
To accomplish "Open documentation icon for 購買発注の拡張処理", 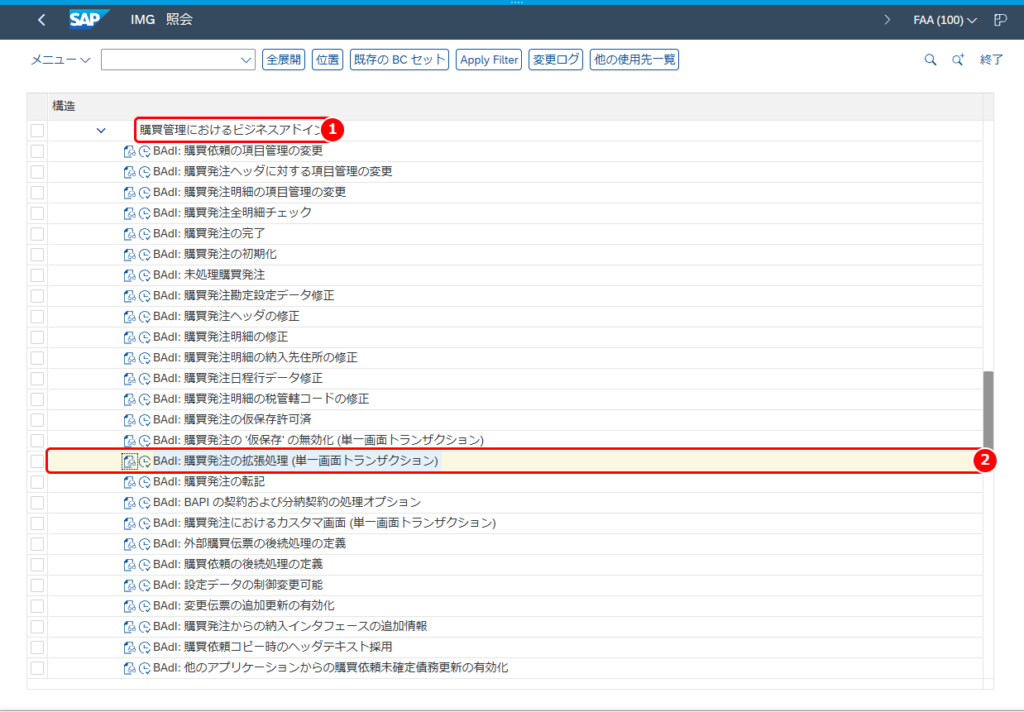I will pyautogui.click(x=129, y=461).
